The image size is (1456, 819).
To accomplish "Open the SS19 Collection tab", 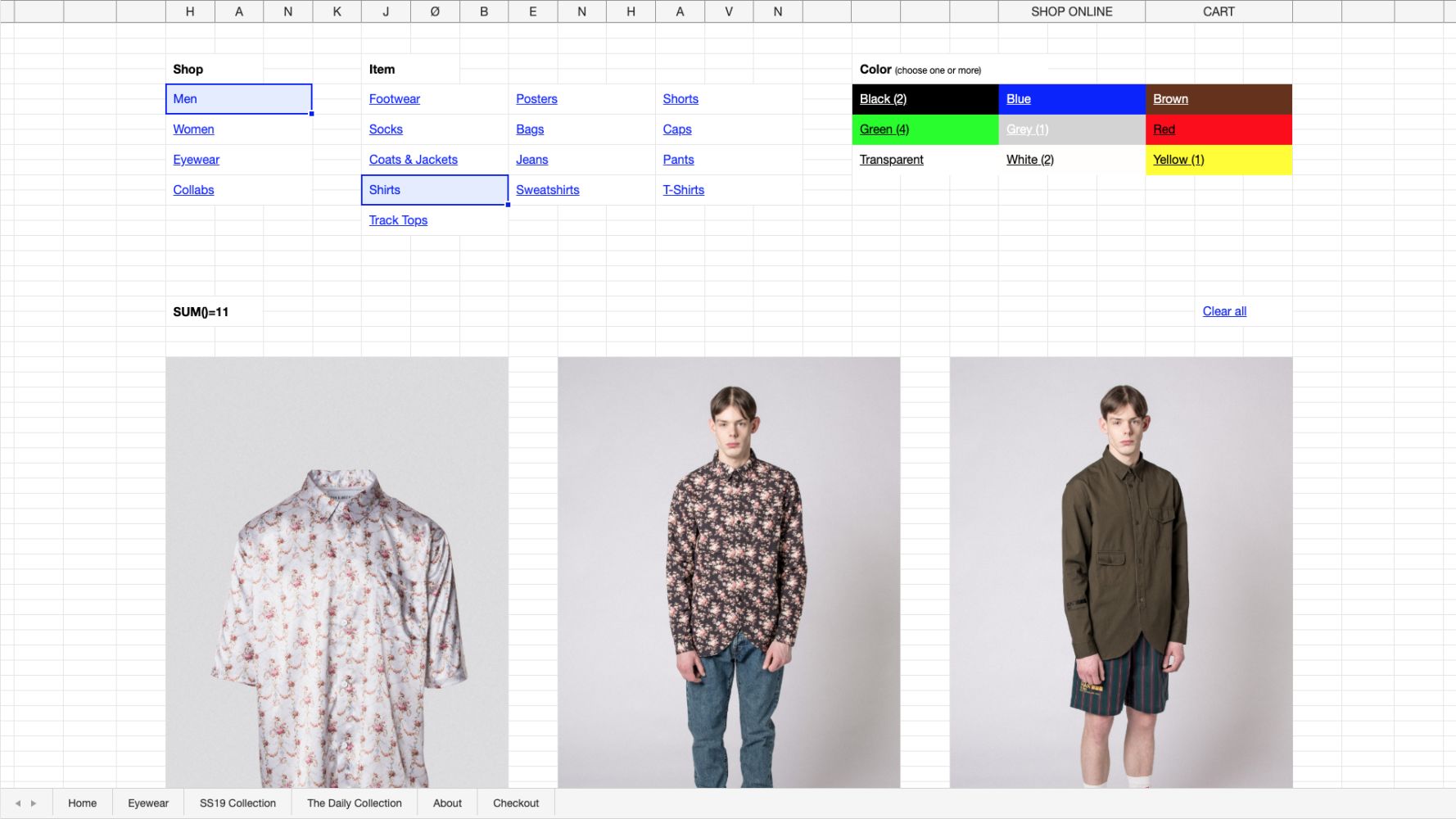I will pos(237,803).
